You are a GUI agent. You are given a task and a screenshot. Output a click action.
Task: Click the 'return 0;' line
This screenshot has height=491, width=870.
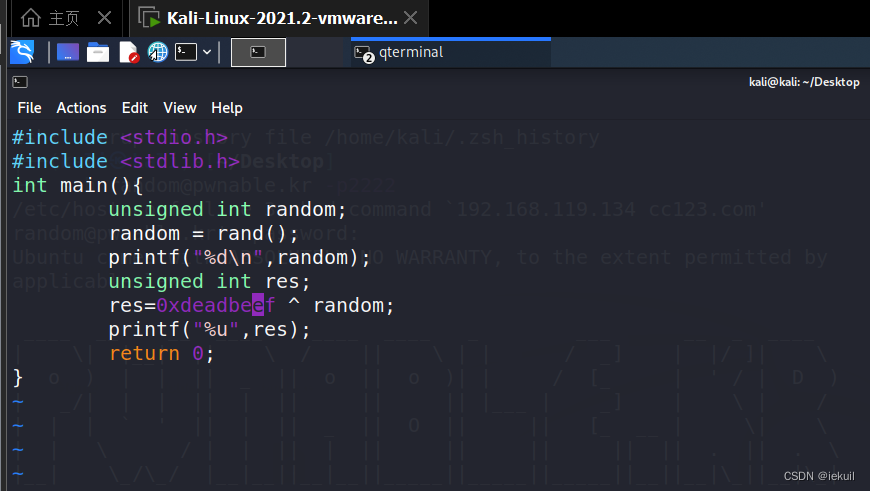point(161,353)
